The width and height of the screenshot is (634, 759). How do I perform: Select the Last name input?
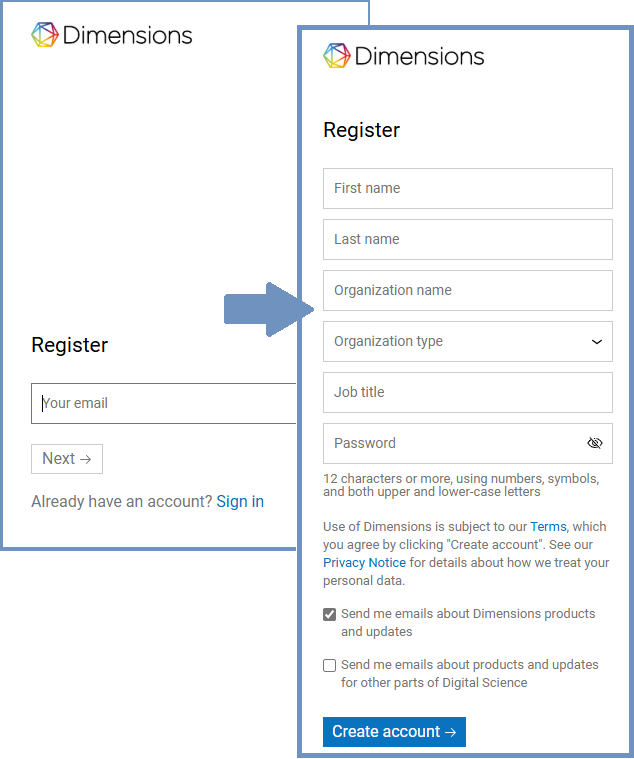tap(467, 239)
